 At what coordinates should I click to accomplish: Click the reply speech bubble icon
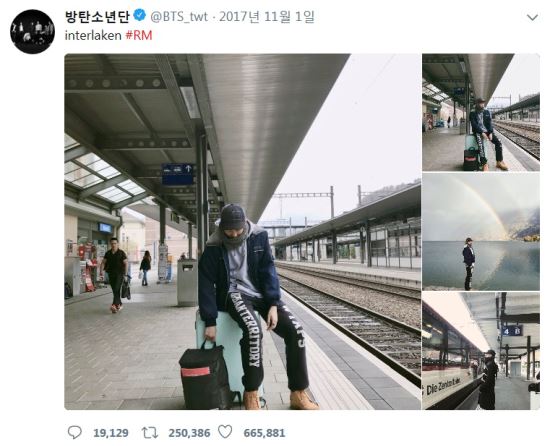75,432
